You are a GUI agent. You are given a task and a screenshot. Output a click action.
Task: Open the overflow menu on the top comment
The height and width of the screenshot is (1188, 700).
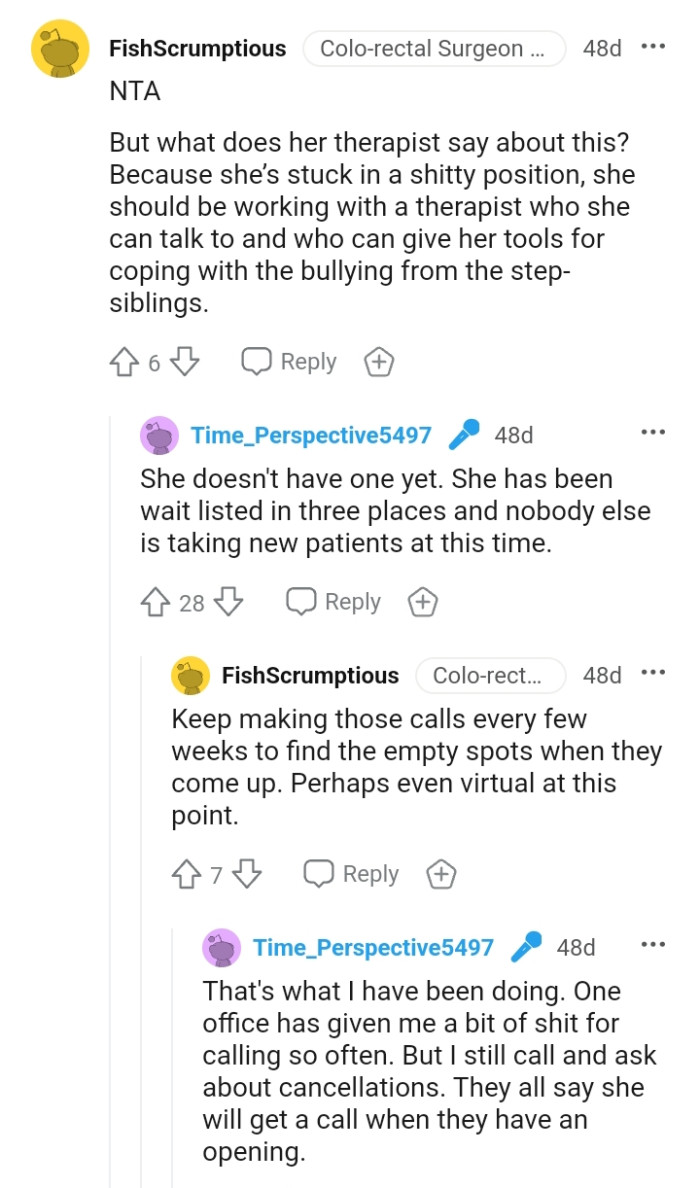pos(655,46)
